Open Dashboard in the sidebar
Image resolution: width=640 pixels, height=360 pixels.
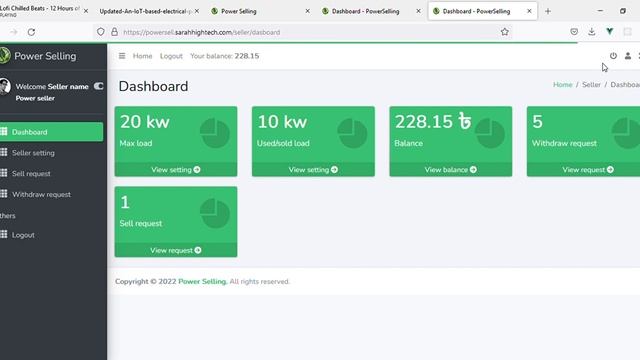tap(51, 132)
